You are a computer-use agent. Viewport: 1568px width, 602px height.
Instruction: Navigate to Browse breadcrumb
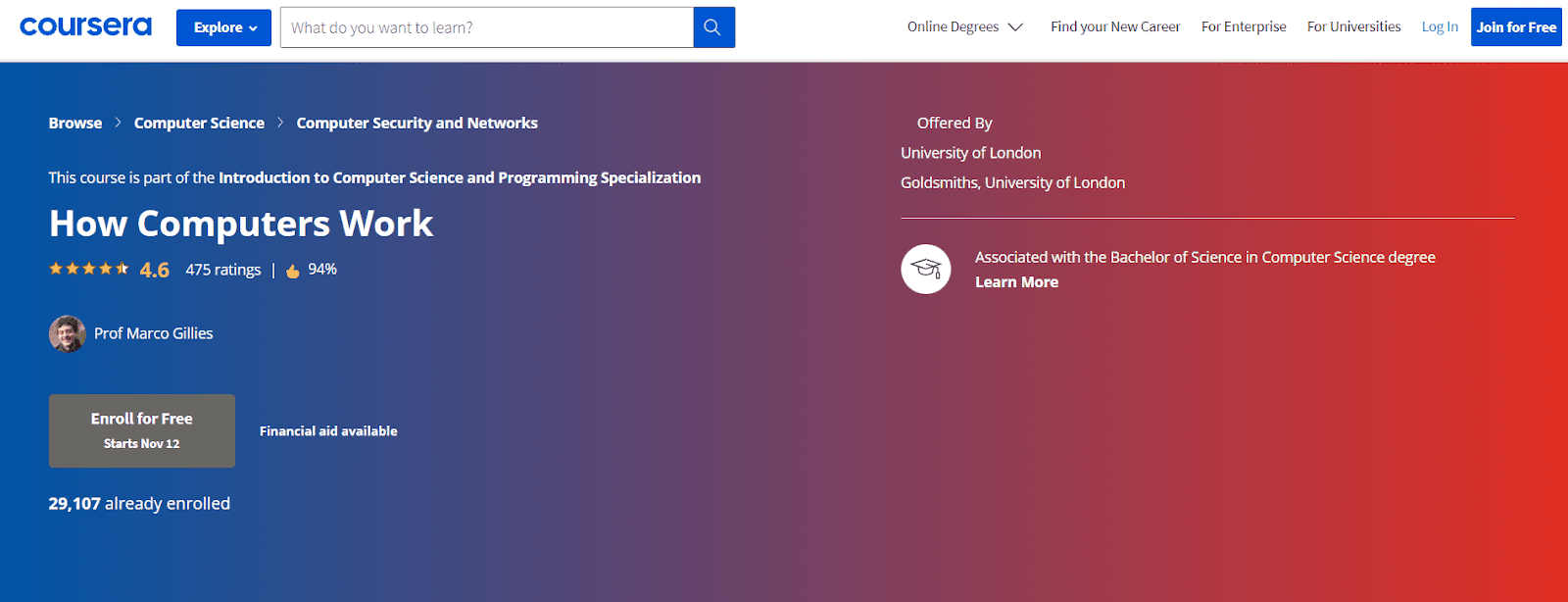click(75, 123)
